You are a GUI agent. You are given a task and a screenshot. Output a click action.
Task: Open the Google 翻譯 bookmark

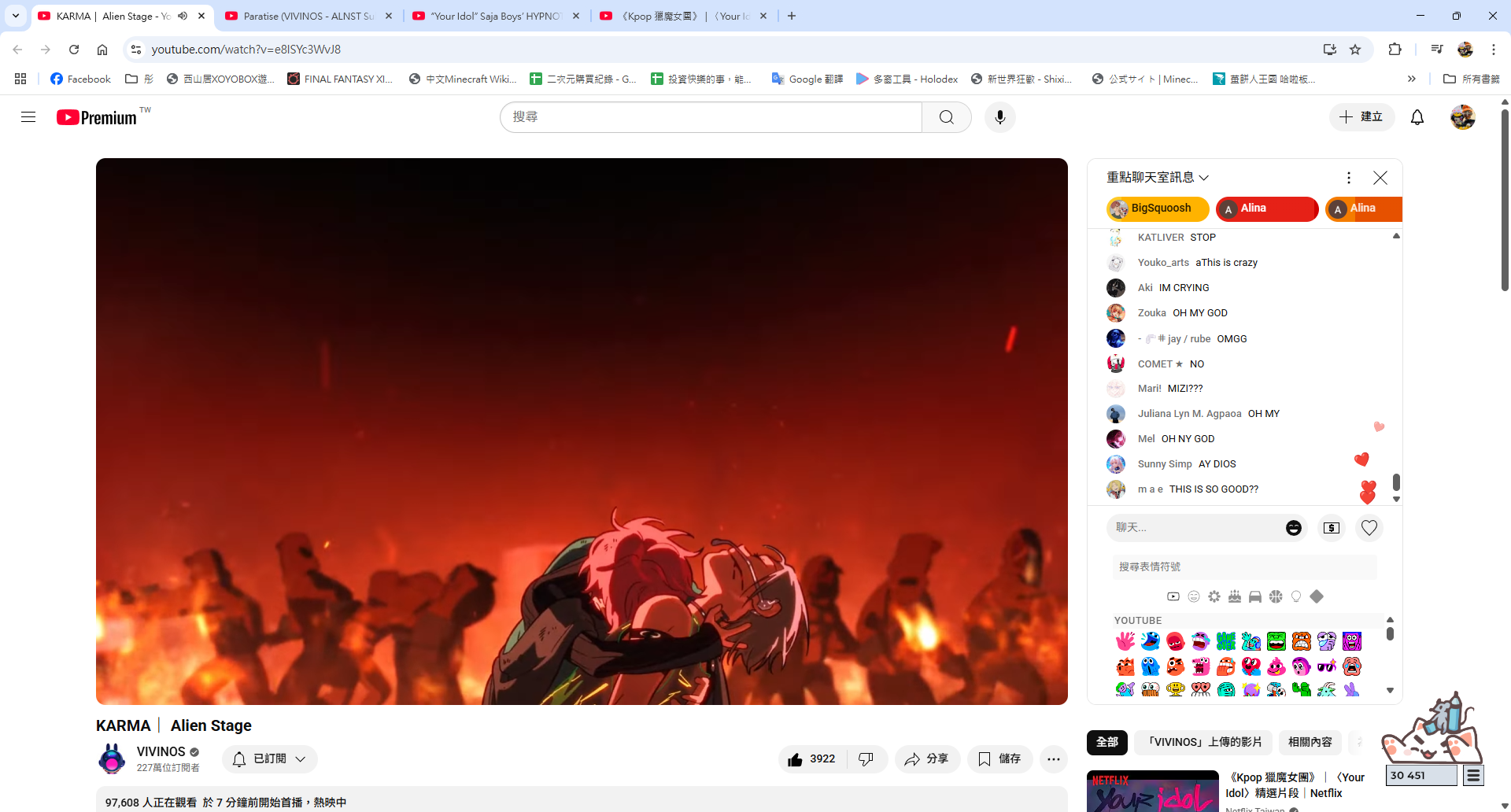point(807,79)
